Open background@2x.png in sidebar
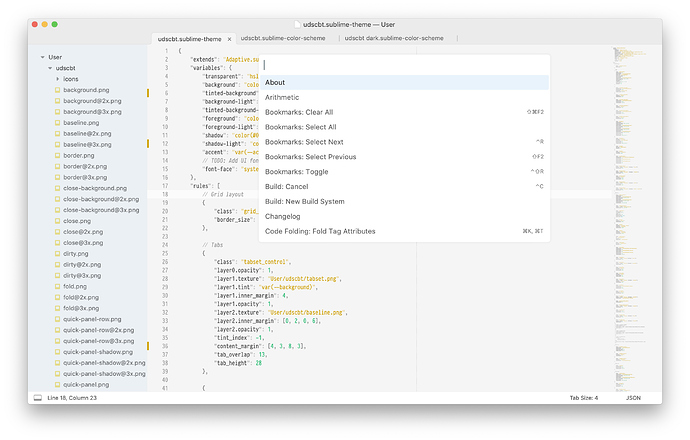 pyautogui.click(x=92, y=101)
